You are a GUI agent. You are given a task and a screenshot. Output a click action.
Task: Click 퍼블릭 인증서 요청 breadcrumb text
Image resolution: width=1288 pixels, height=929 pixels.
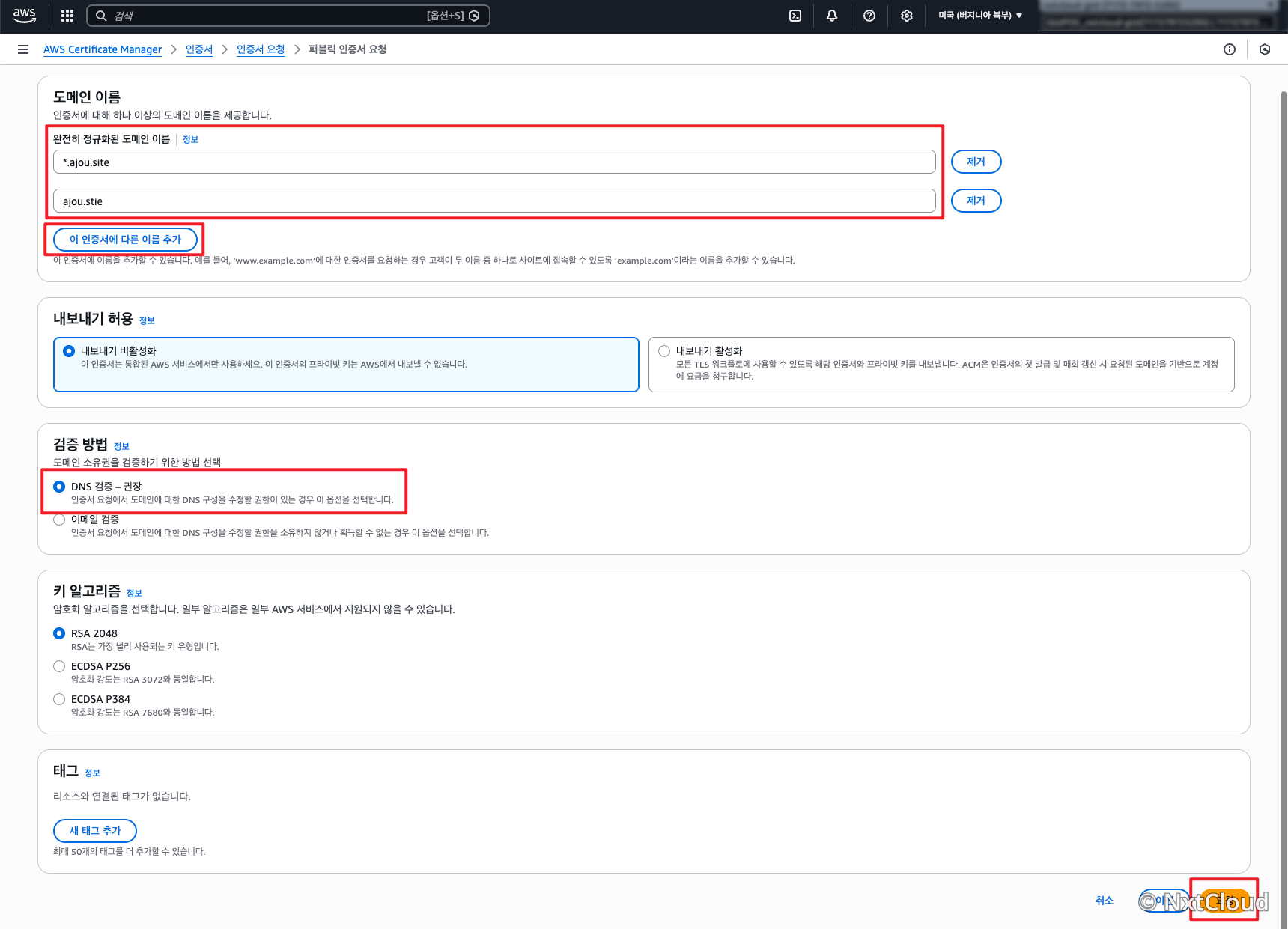347,49
